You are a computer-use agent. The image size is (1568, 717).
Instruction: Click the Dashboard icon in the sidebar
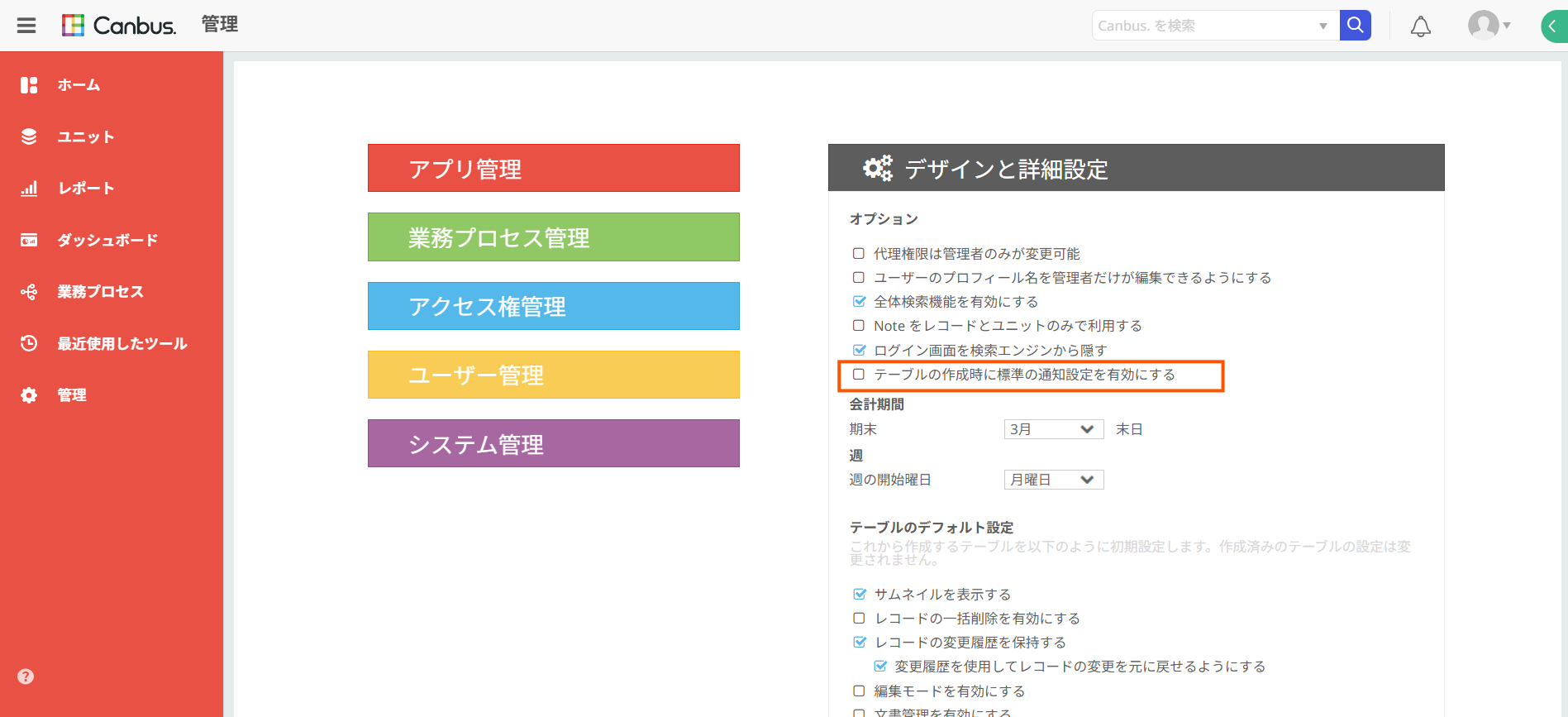pos(29,240)
